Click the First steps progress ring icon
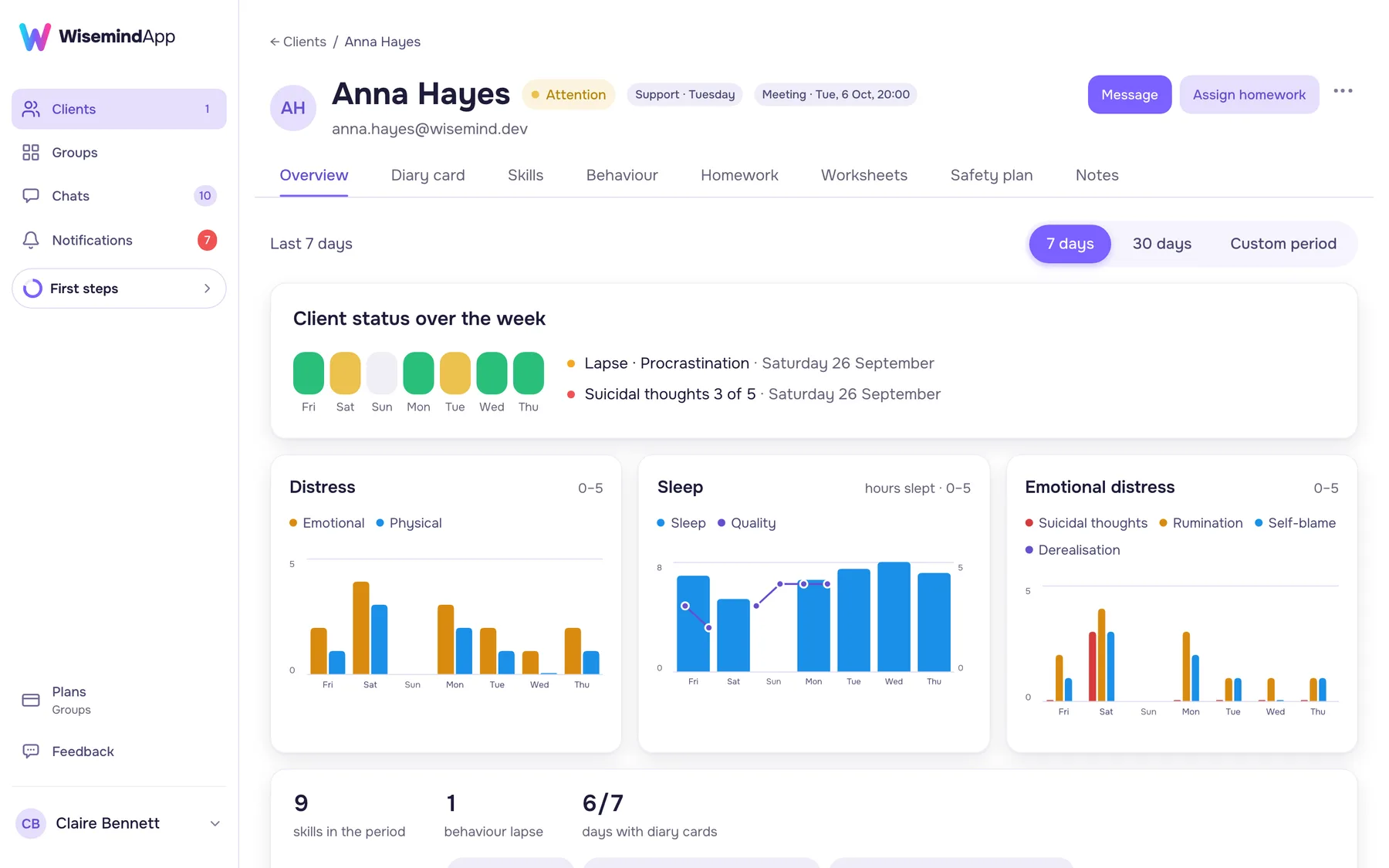The image size is (1389, 868). pos(32,289)
